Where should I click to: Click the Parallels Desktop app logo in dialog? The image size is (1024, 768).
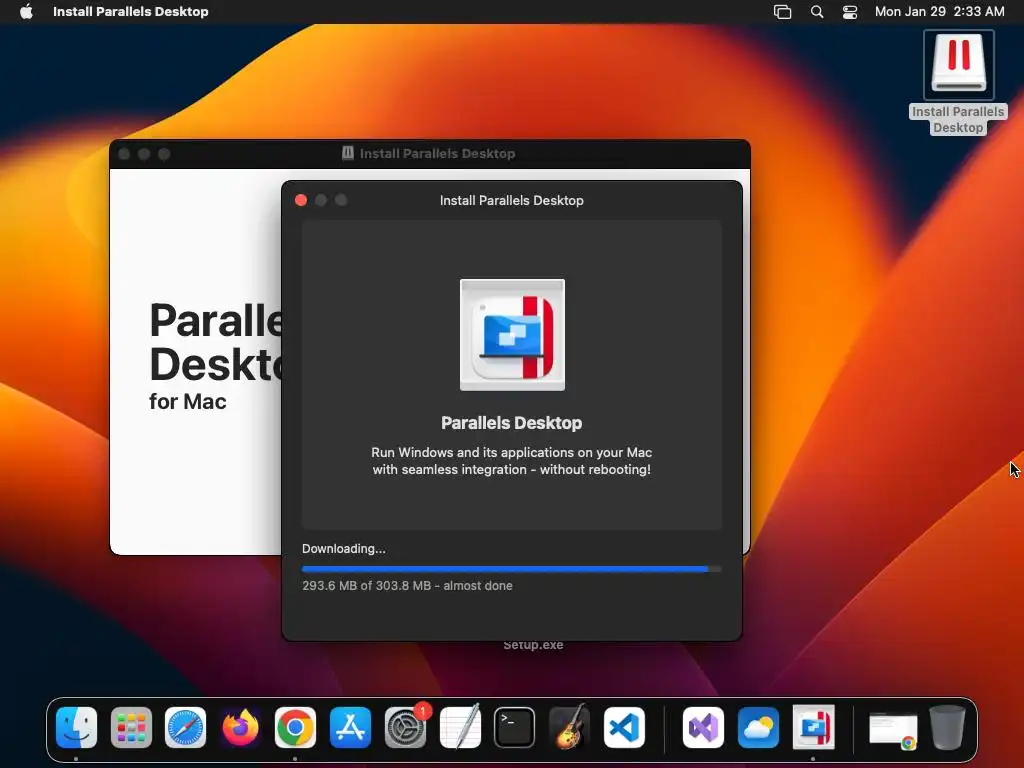[512, 335]
